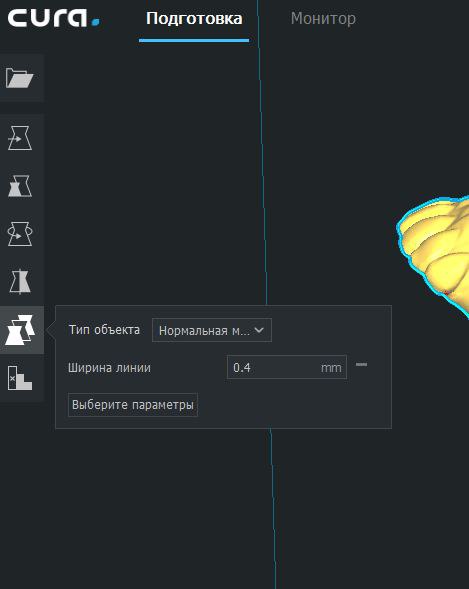The height and width of the screenshot is (589, 469).
Task: Select the Scale tool
Action: (20, 186)
